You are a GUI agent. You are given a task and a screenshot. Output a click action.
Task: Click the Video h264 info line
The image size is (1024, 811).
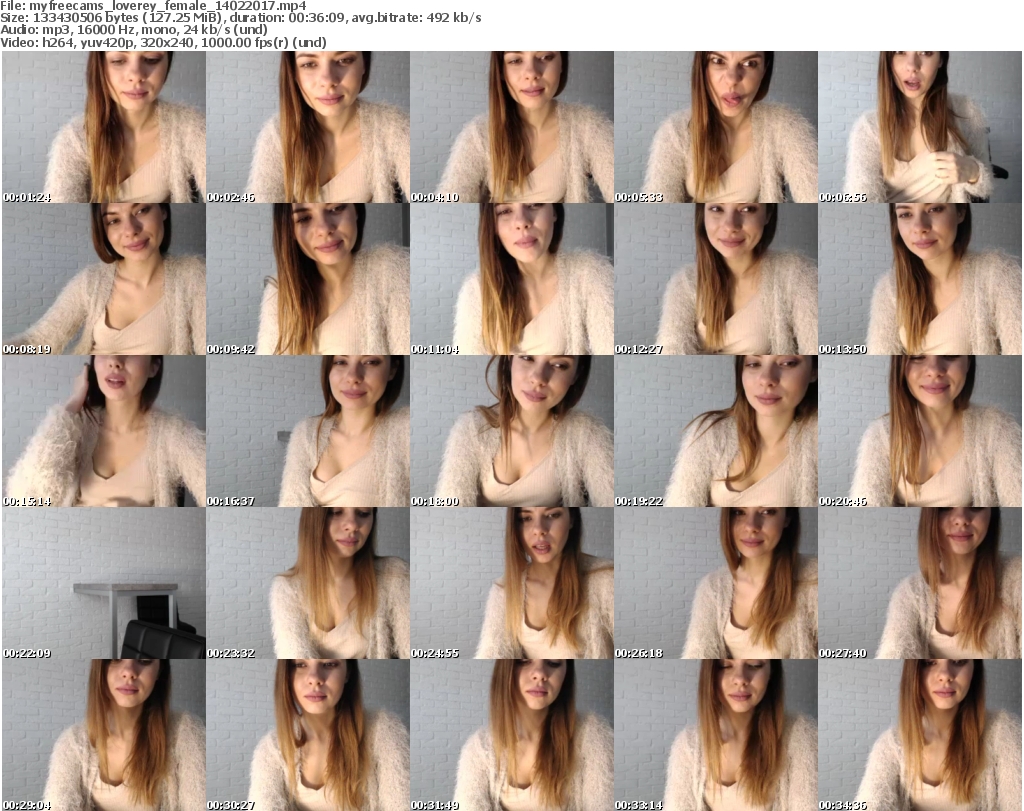(x=163, y=42)
